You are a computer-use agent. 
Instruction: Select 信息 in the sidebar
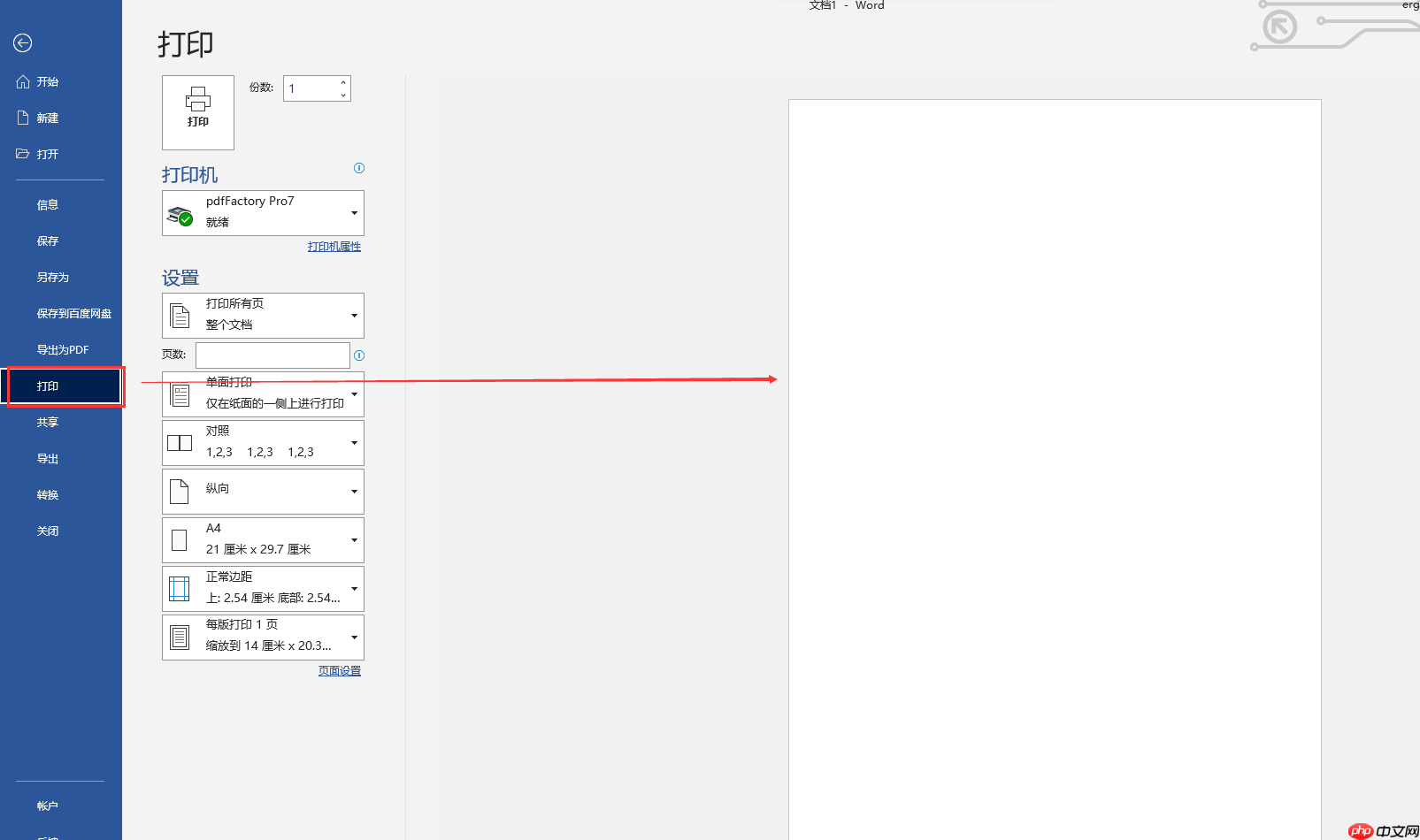click(x=61, y=204)
